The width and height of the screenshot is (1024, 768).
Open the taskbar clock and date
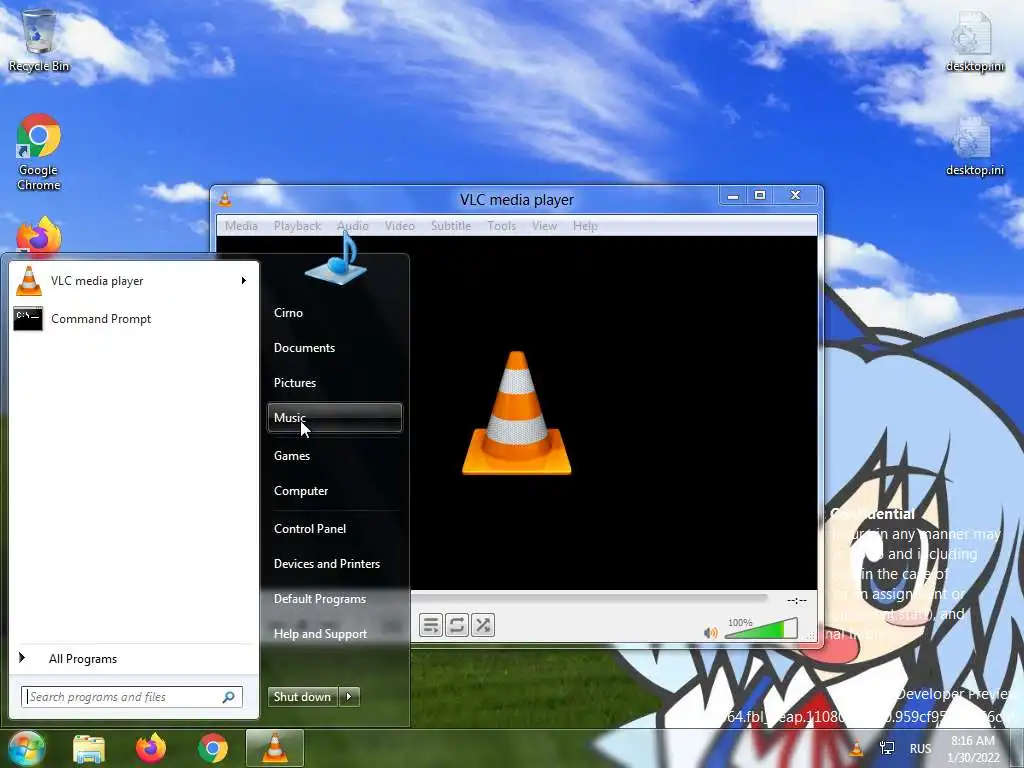pos(973,749)
